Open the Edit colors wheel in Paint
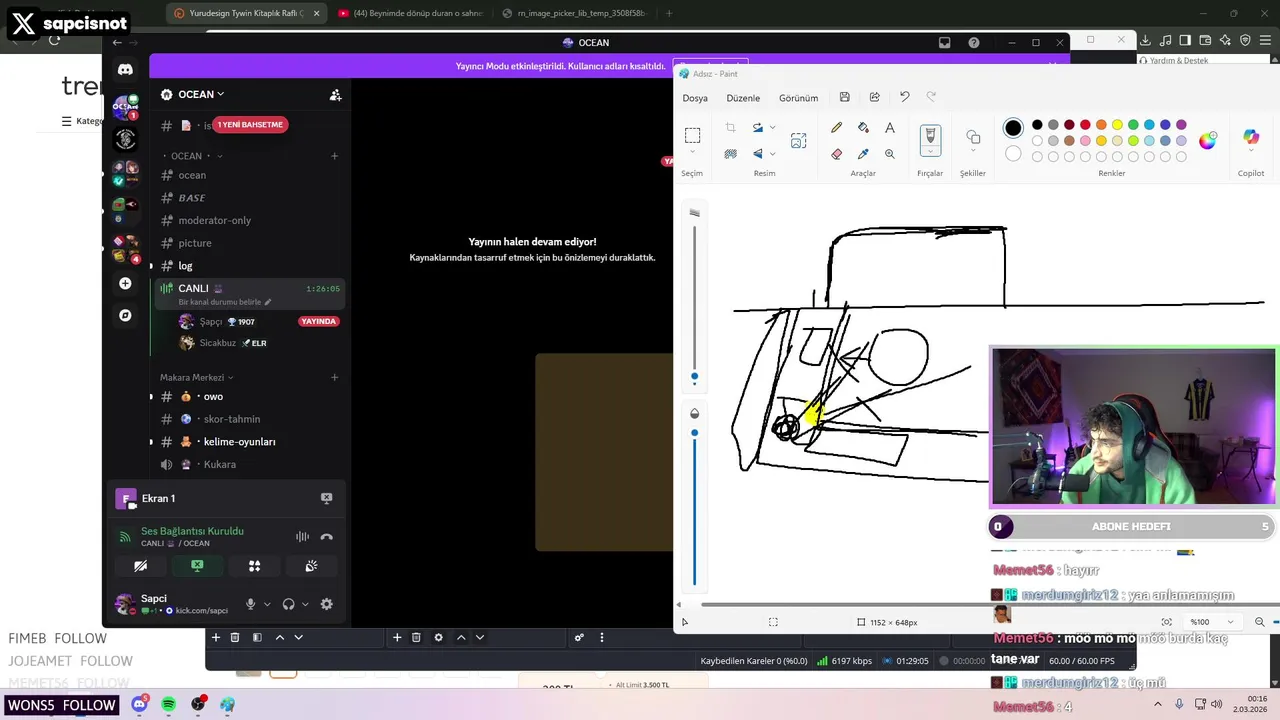Screen dimensions: 1280x720 tap(1208, 140)
